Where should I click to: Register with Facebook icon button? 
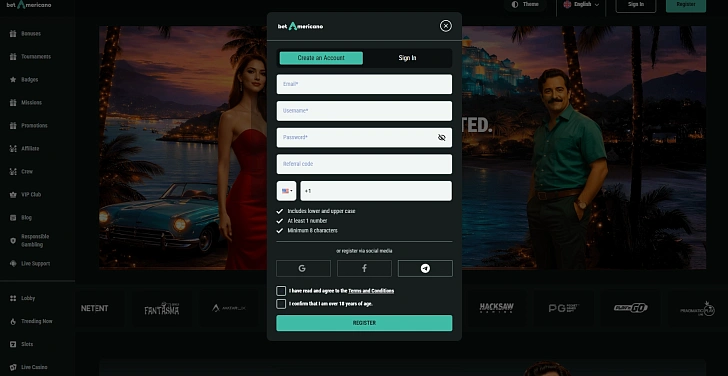click(364, 268)
